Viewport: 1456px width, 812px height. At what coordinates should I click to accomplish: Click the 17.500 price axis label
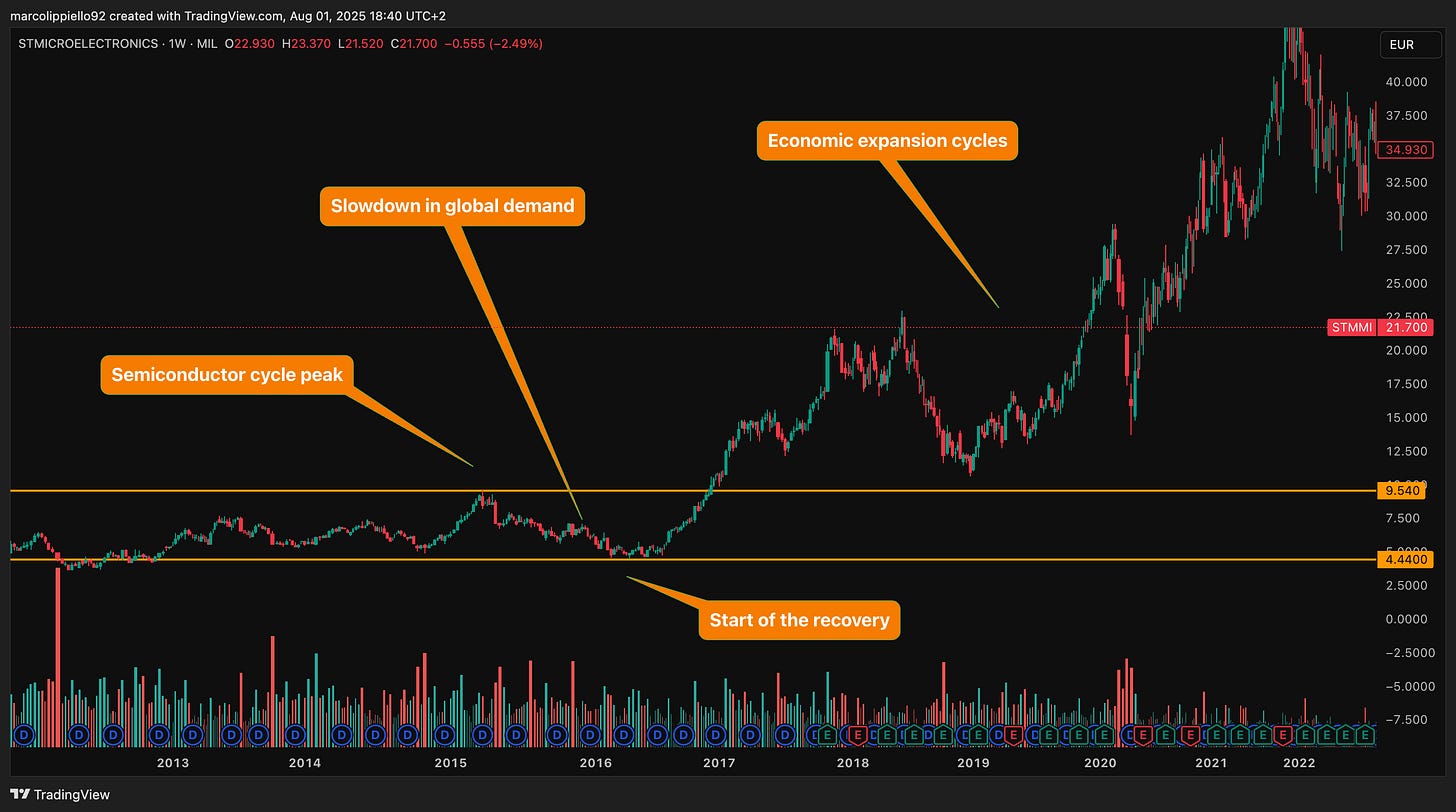click(x=1405, y=384)
